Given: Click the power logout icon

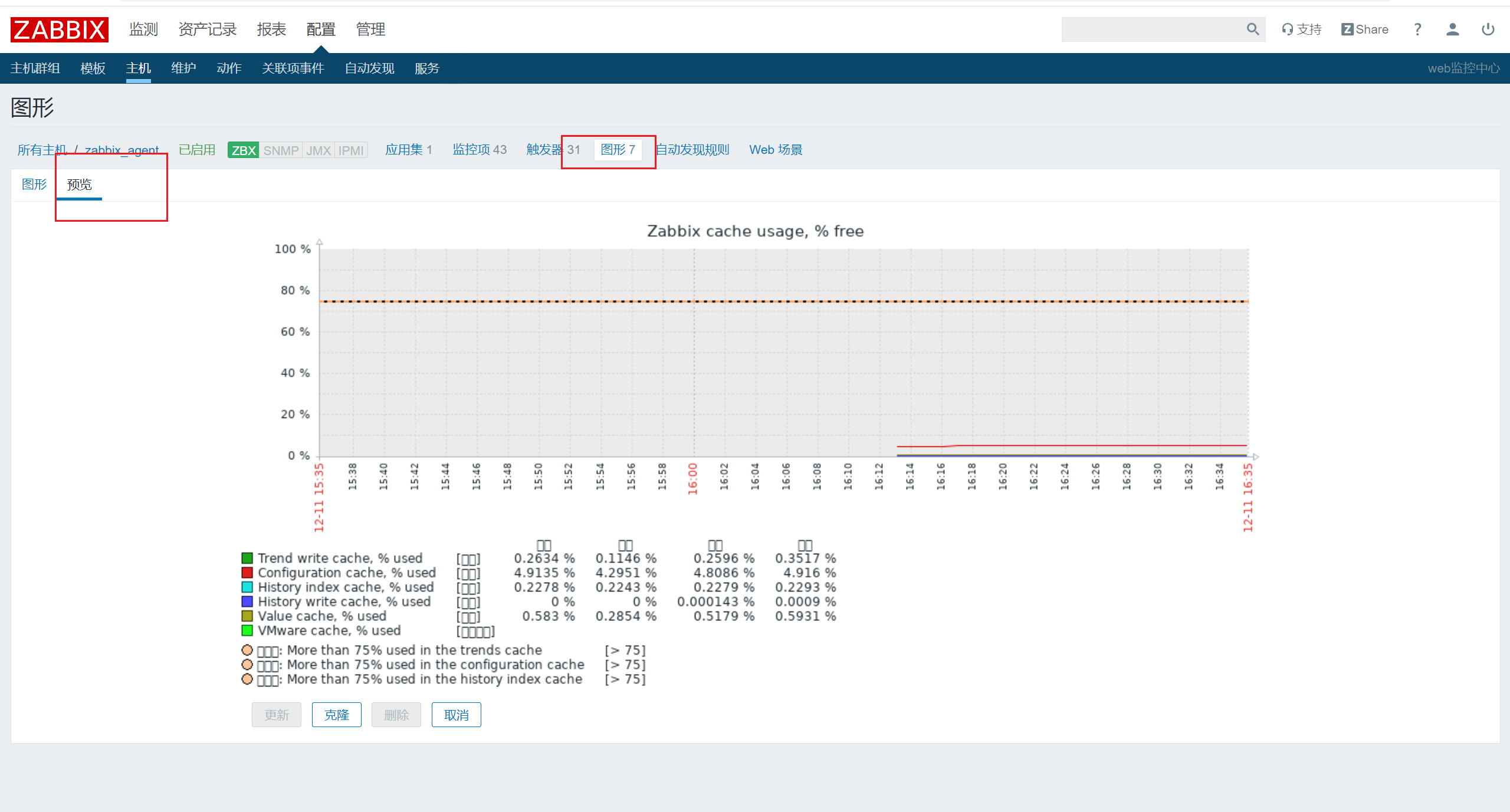Looking at the screenshot, I should 1488,29.
